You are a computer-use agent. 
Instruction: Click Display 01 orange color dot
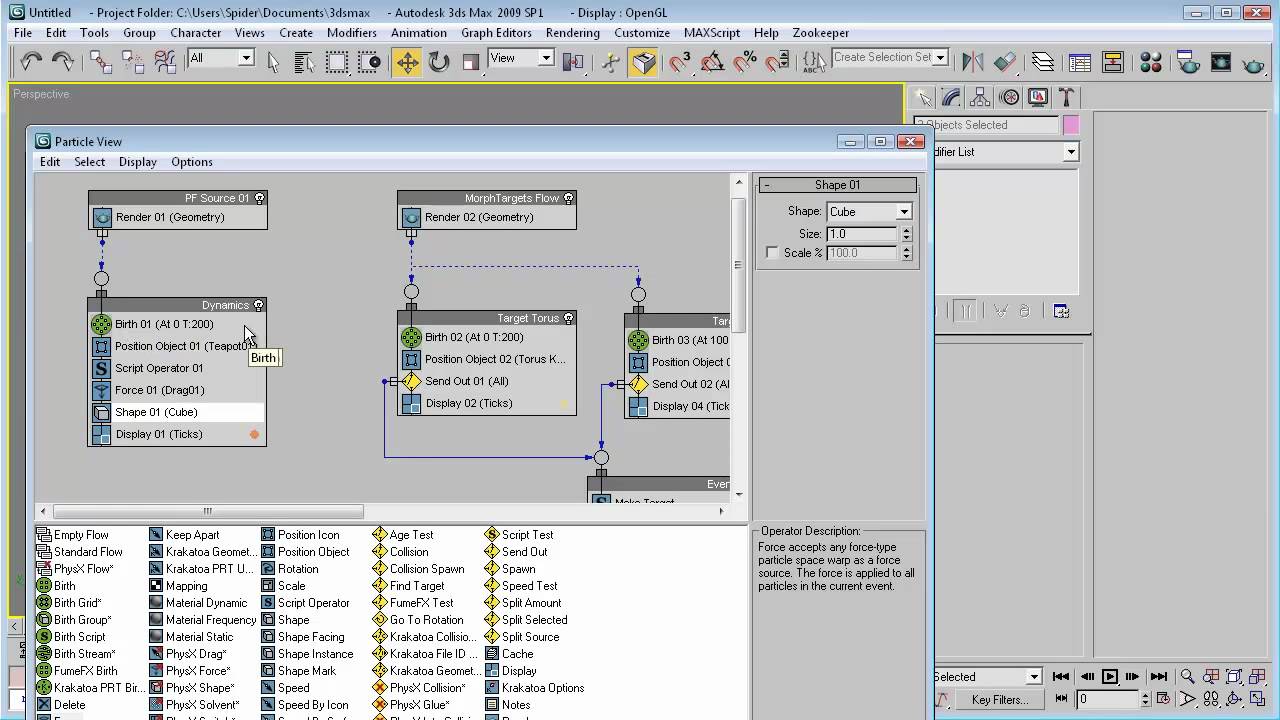coord(254,434)
